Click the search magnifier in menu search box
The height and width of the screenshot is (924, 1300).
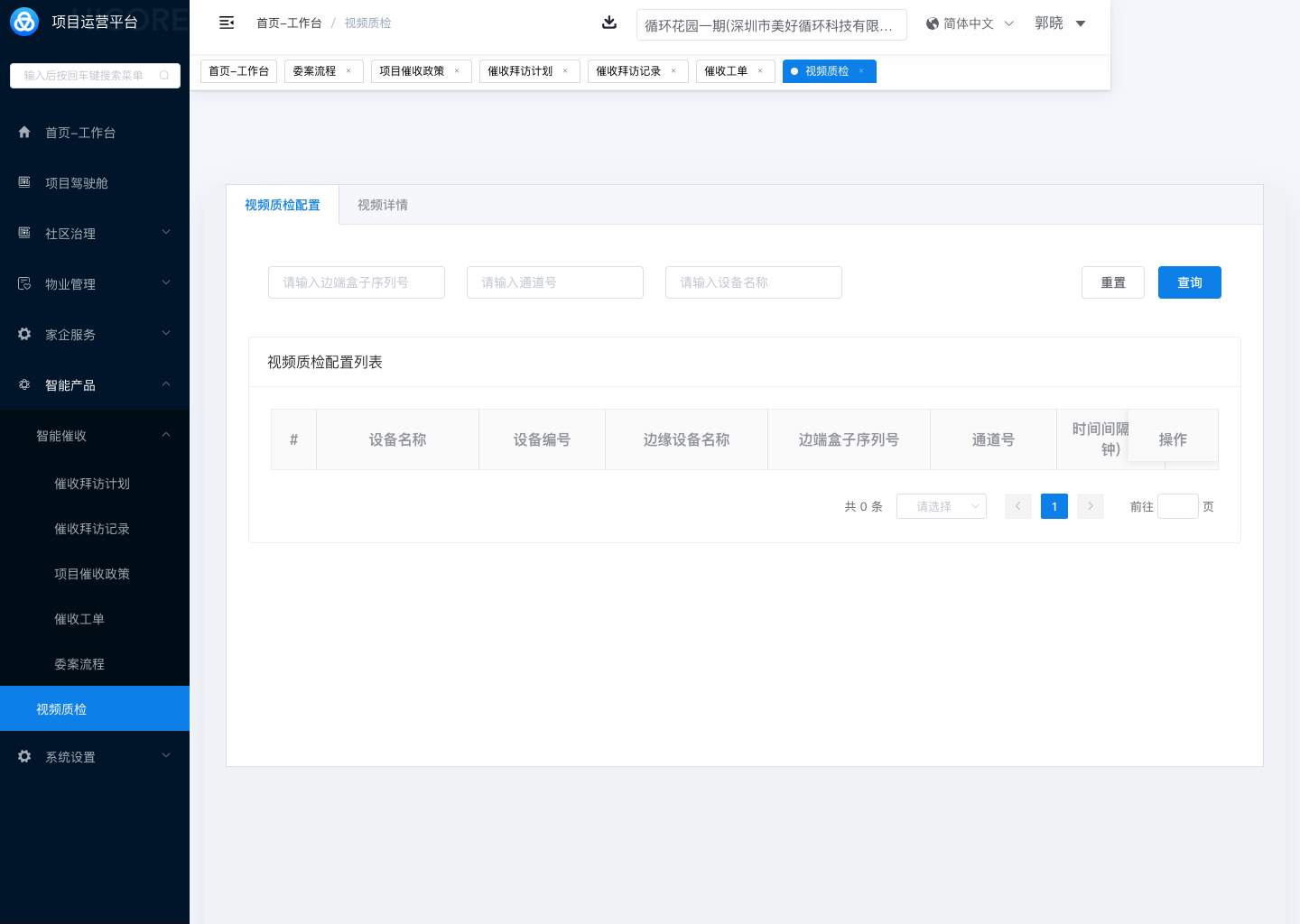[x=164, y=76]
